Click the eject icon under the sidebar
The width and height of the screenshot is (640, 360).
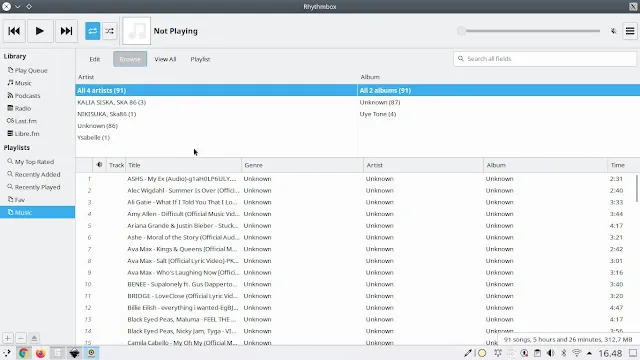tap(34, 338)
